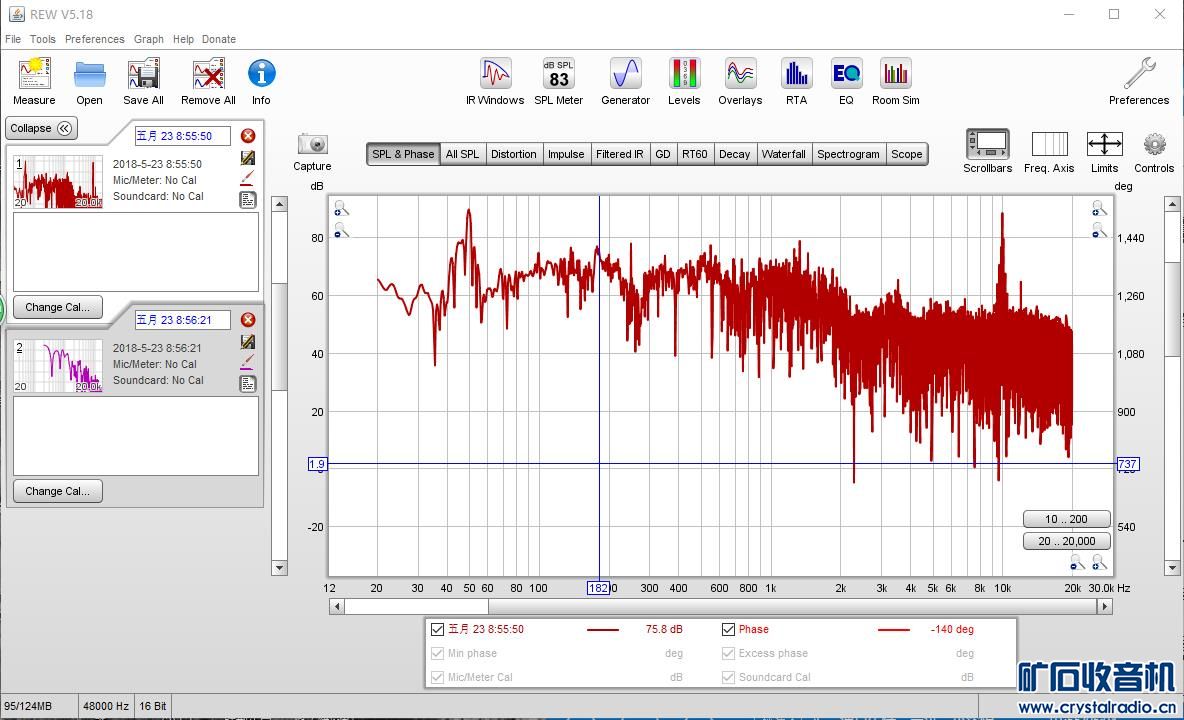The image size is (1184, 720).
Task: Open the graph Controls gear
Action: 1154,146
